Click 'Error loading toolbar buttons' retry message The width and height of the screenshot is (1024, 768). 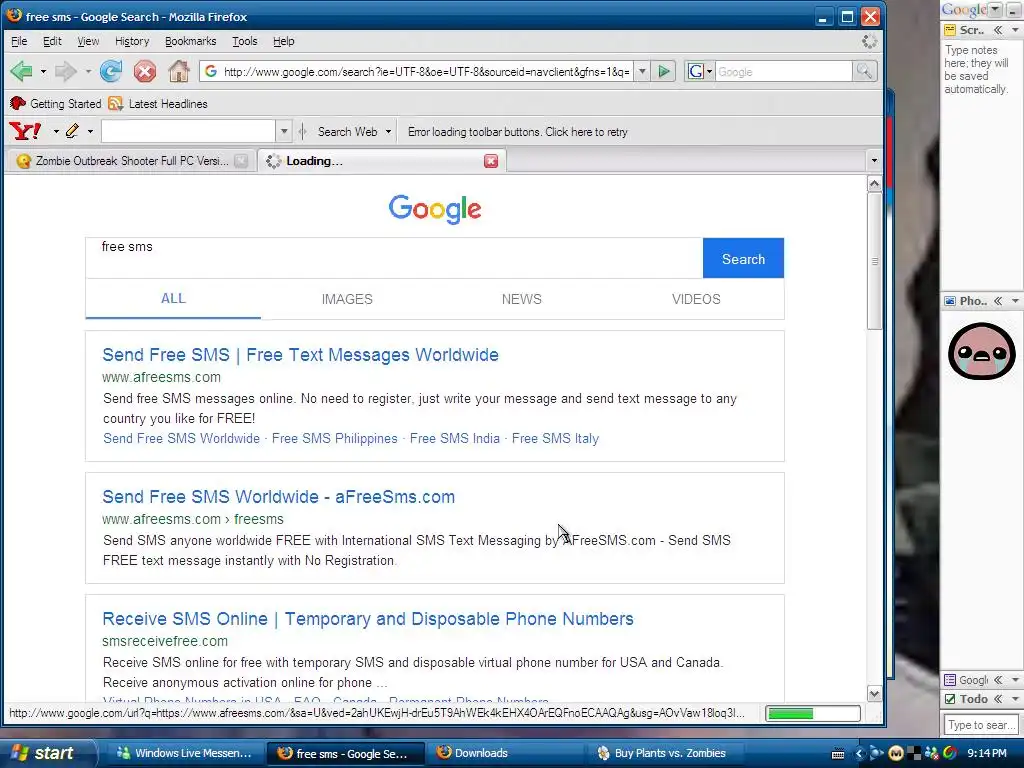coord(517,131)
